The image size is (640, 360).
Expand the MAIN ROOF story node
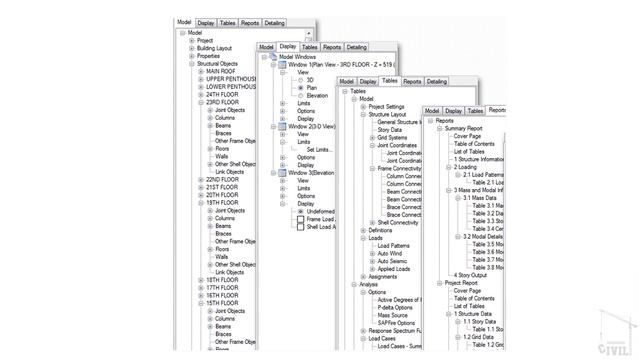201,71
